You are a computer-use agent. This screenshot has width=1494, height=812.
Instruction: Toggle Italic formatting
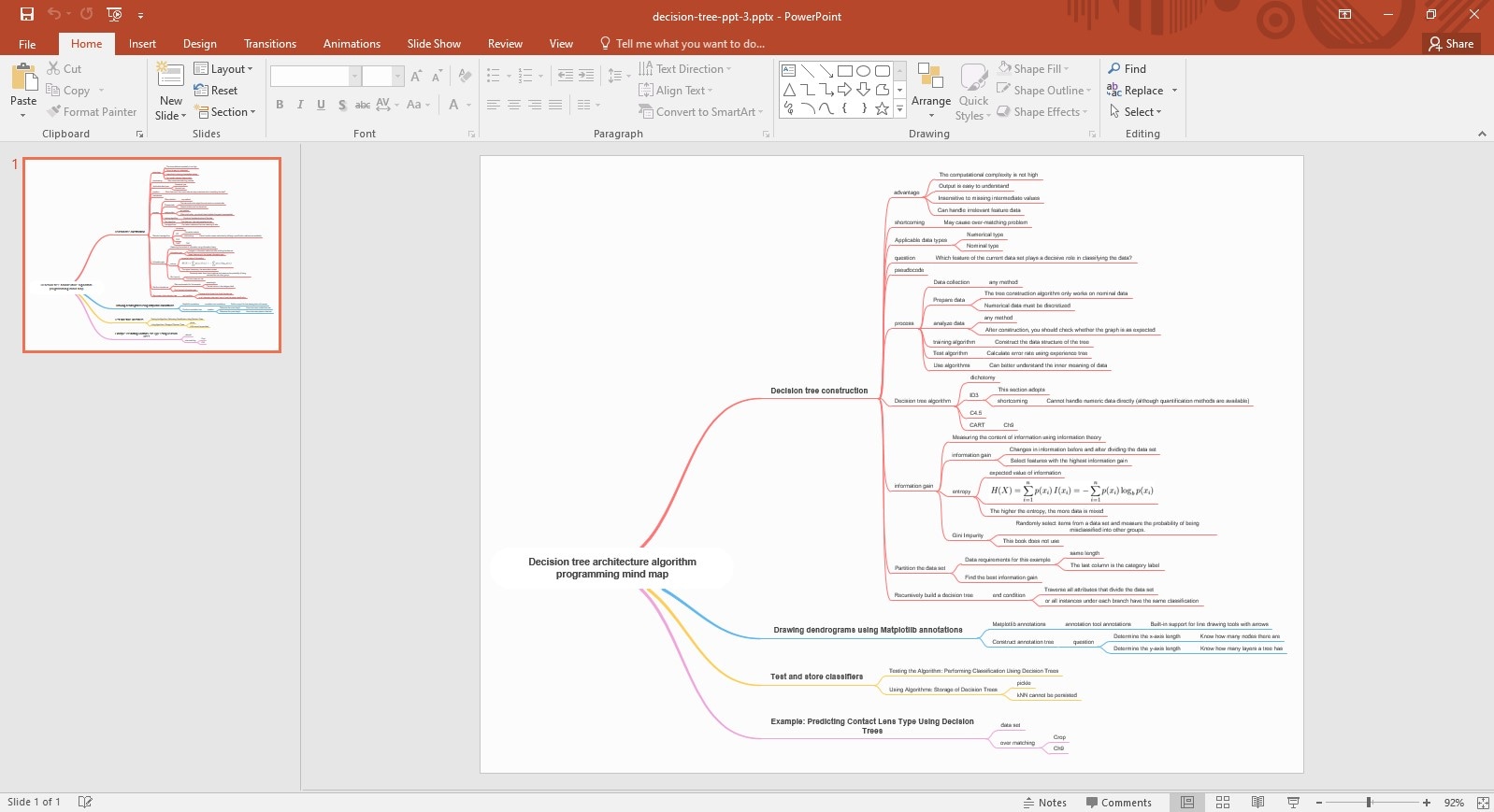pyautogui.click(x=300, y=105)
